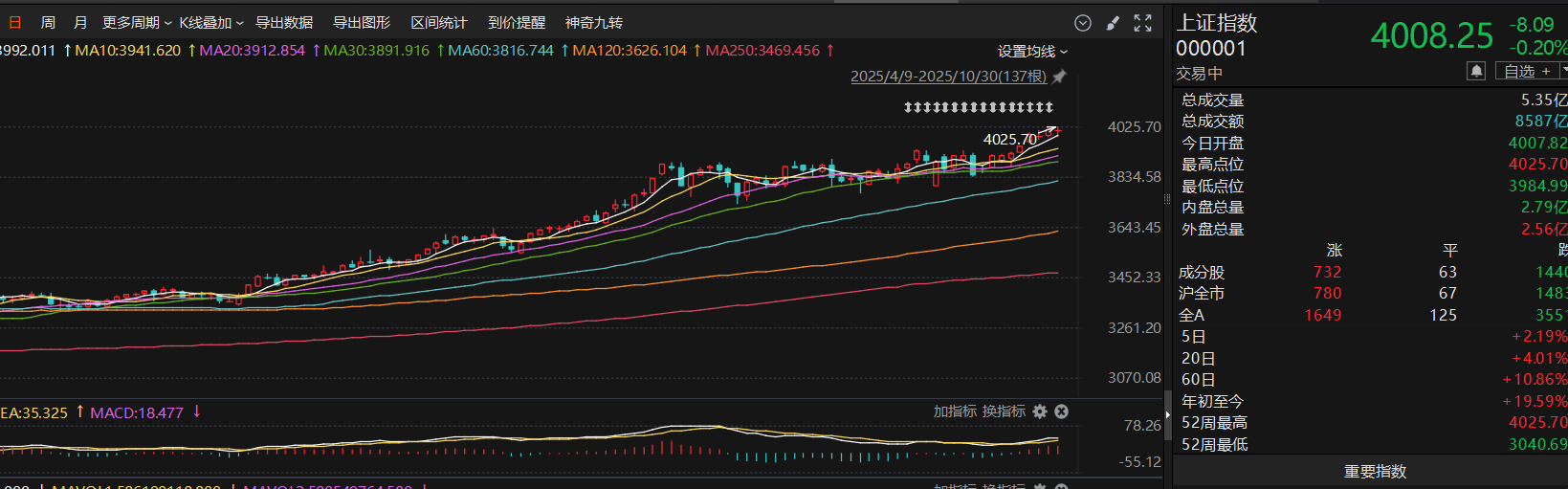Switch to monthly (月) K-line period
This screenshot has width=1568, height=489.
coord(80,22)
